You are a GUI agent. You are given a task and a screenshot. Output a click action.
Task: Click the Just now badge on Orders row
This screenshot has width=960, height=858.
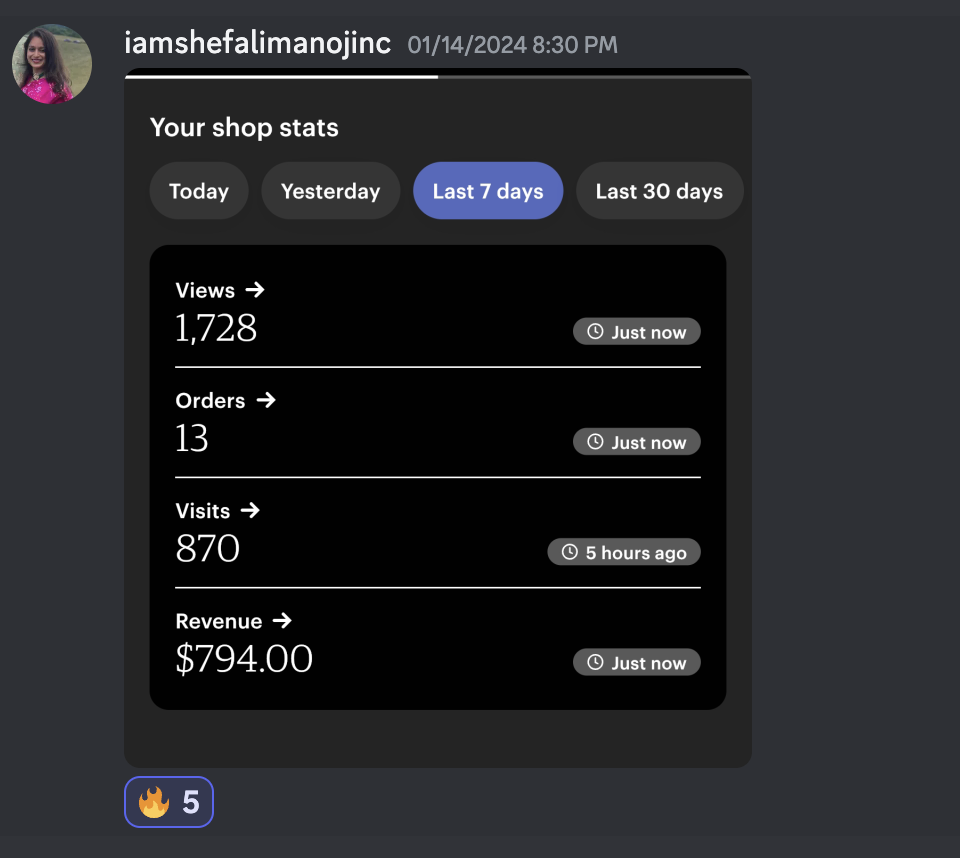pyautogui.click(x=637, y=442)
